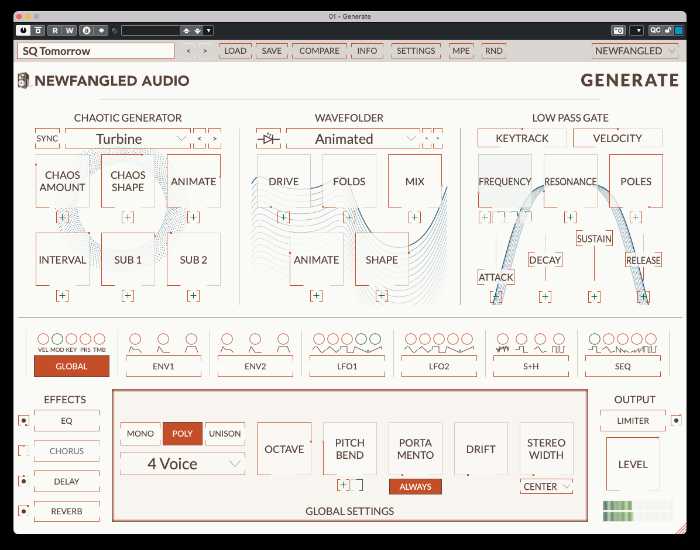The width and height of the screenshot is (700, 550).
Task: Open the ENV1 modulation tab
Action: coord(163,367)
